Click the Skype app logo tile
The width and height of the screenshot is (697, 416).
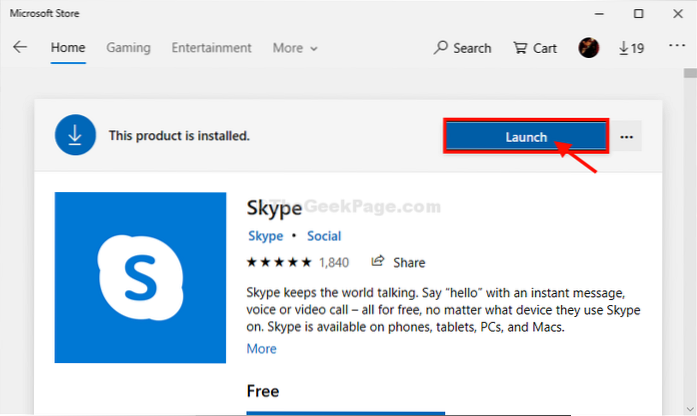[x=140, y=278]
